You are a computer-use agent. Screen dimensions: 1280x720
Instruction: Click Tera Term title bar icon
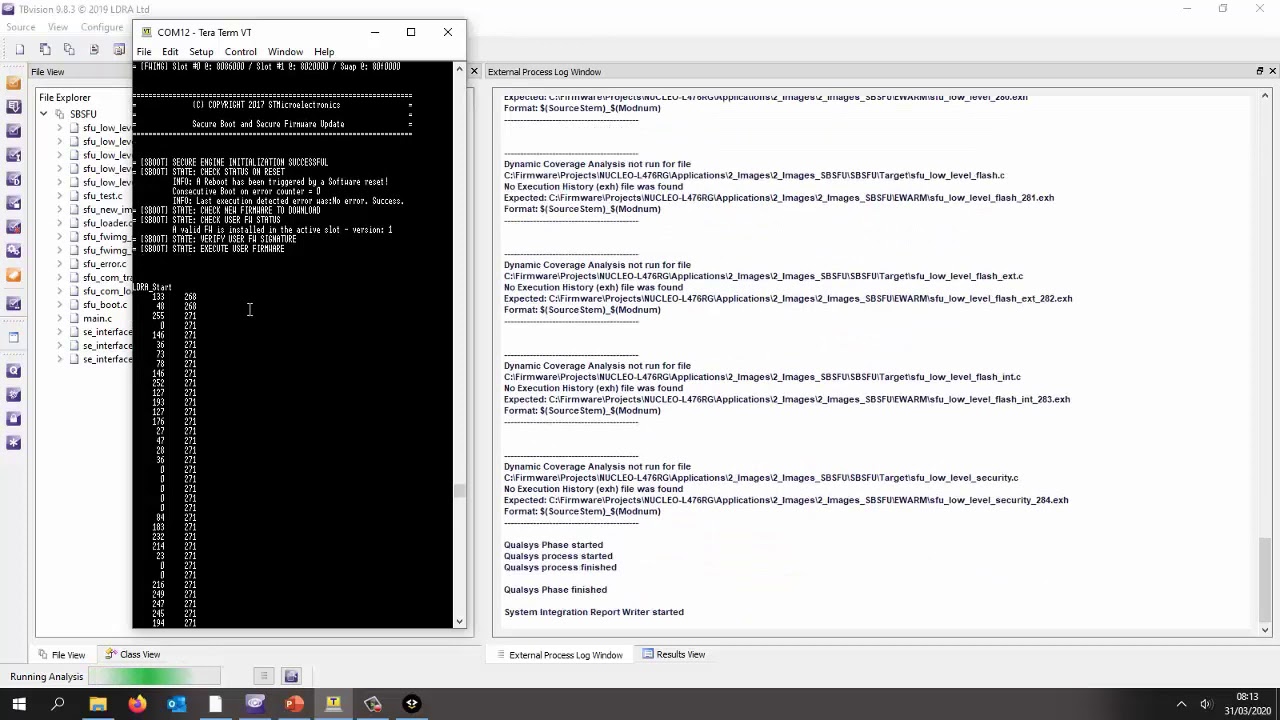click(x=146, y=32)
